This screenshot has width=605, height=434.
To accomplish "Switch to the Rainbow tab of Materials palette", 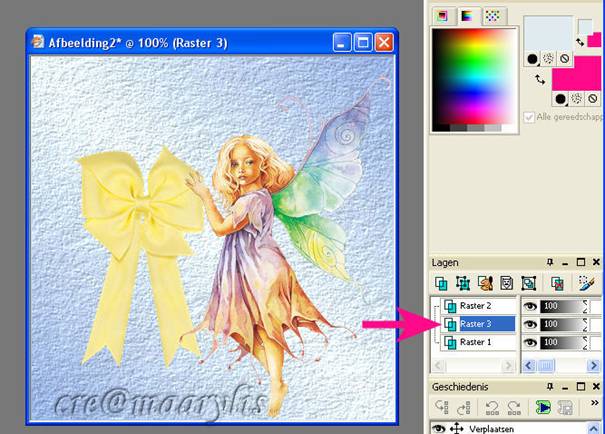I will click(x=467, y=16).
